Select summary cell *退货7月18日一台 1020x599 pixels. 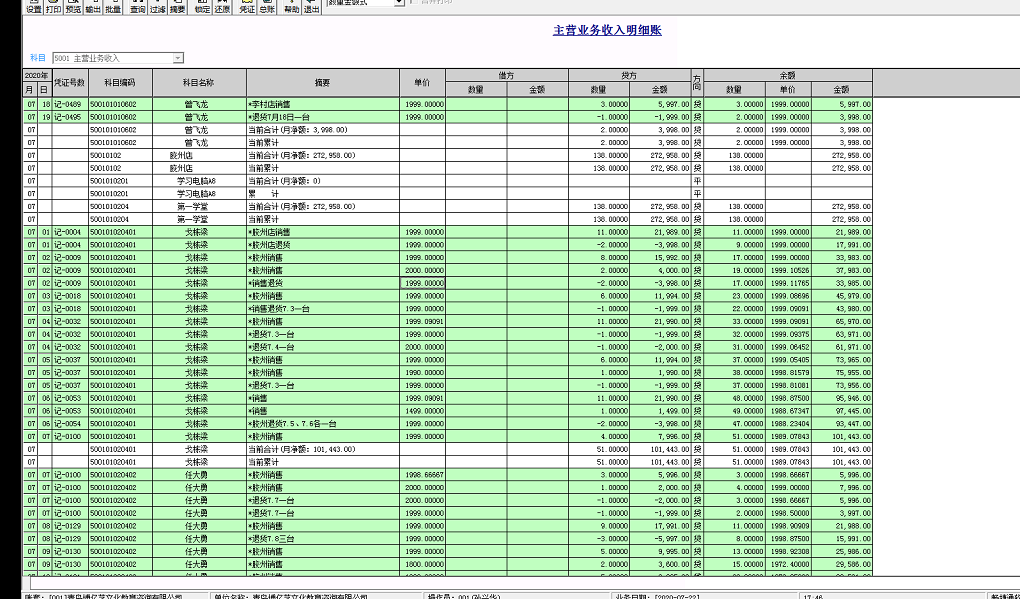pyautogui.click(x=323, y=117)
